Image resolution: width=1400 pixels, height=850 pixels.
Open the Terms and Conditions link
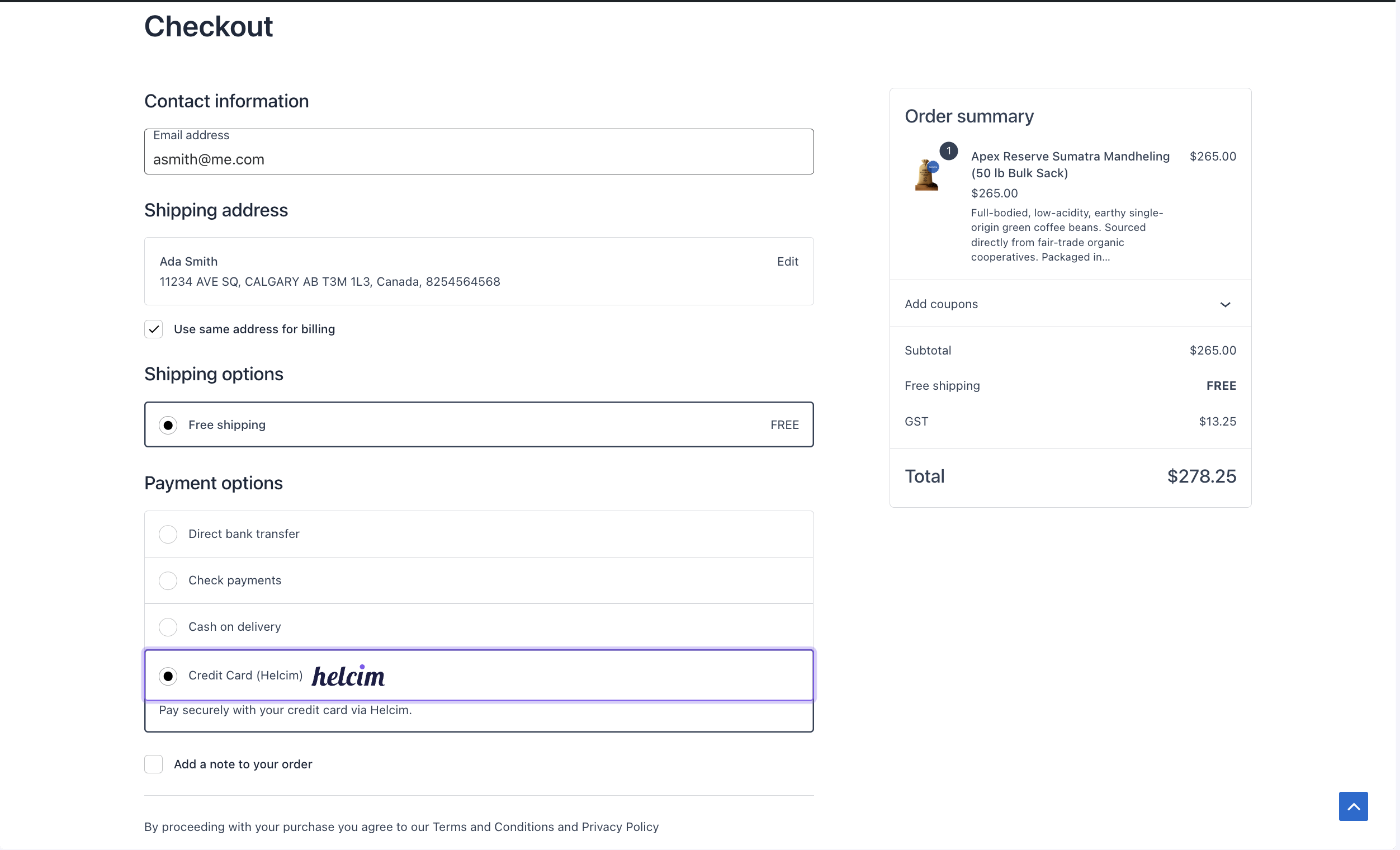[493, 826]
